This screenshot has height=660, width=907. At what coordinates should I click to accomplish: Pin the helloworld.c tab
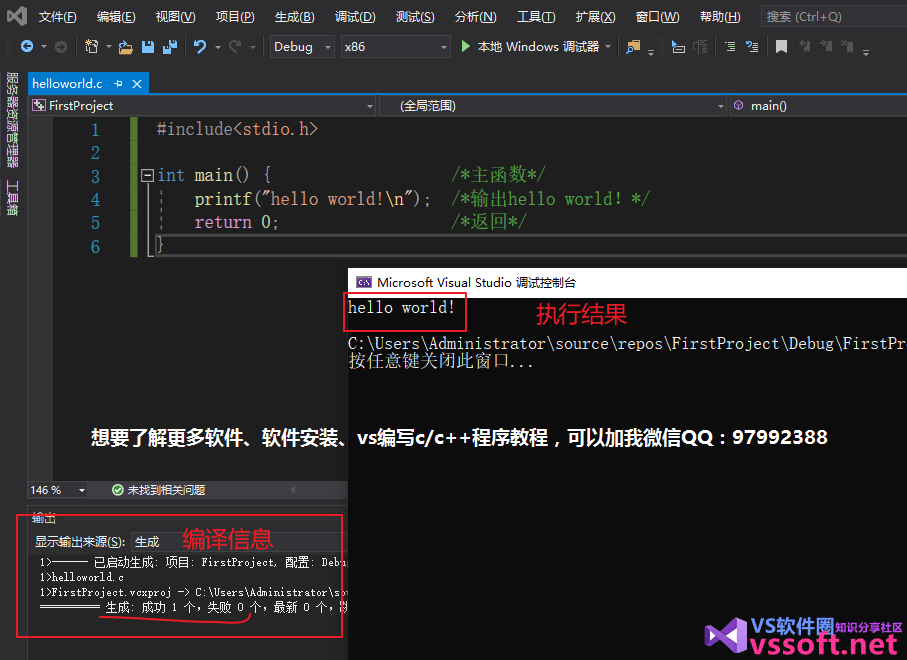[119, 84]
